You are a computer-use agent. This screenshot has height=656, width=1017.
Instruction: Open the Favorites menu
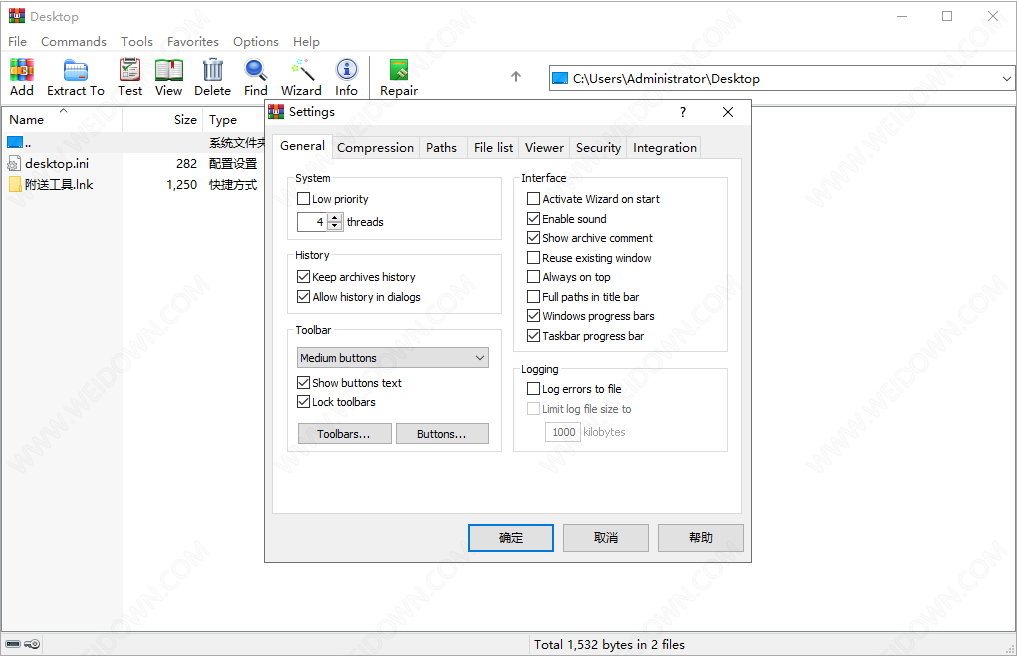pyautogui.click(x=193, y=42)
